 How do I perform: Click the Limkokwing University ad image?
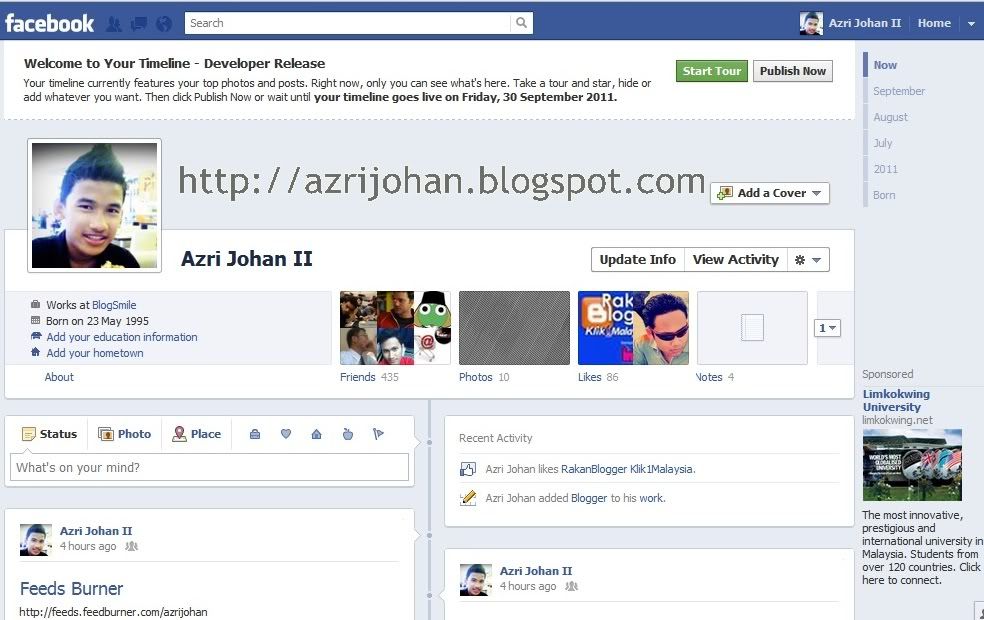click(912, 464)
